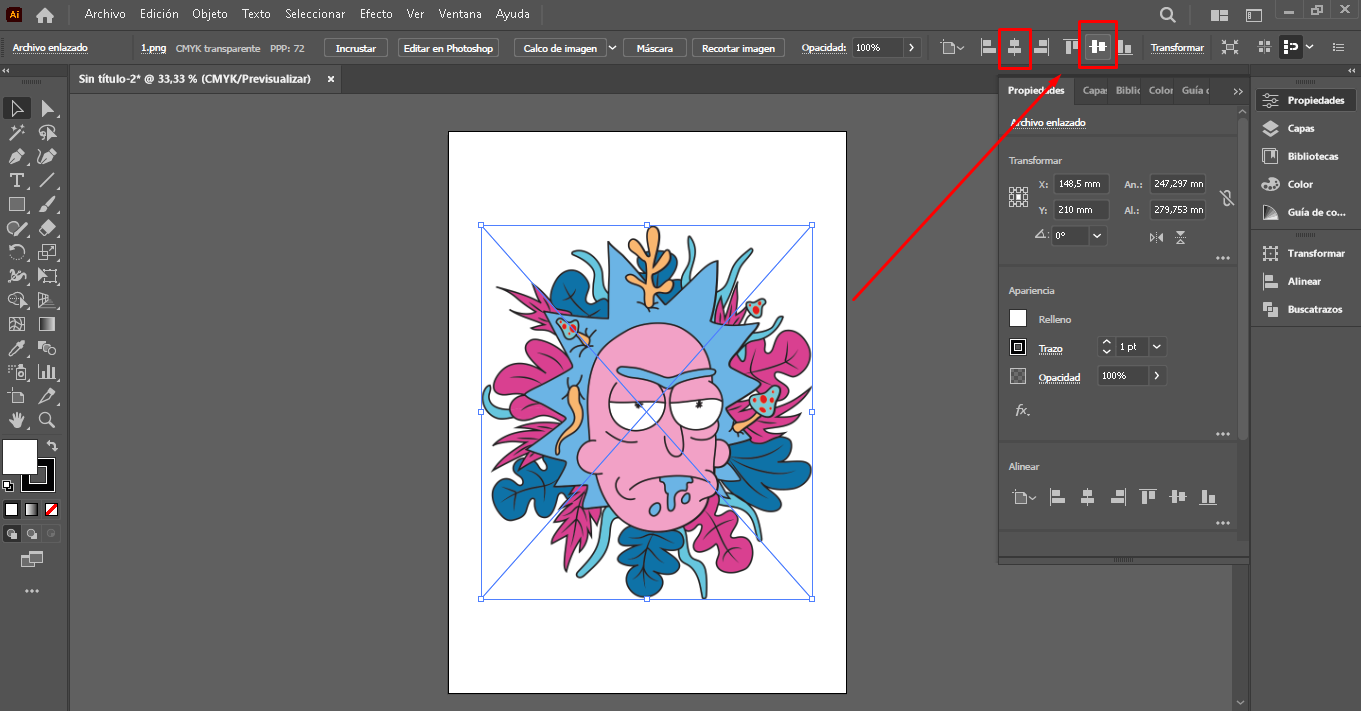Select the Column Graph tool
Viewport: 1361px width, 711px height.
coord(47,372)
